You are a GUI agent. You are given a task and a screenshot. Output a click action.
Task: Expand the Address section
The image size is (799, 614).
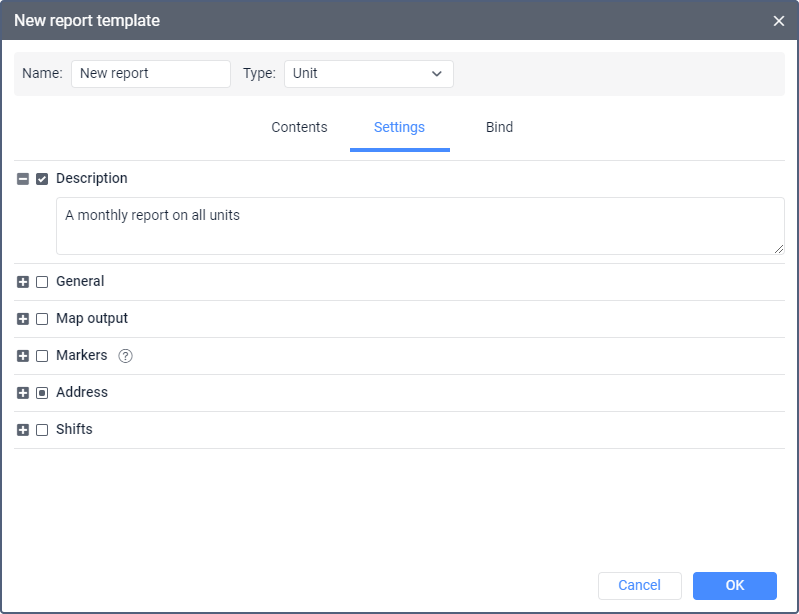point(23,393)
